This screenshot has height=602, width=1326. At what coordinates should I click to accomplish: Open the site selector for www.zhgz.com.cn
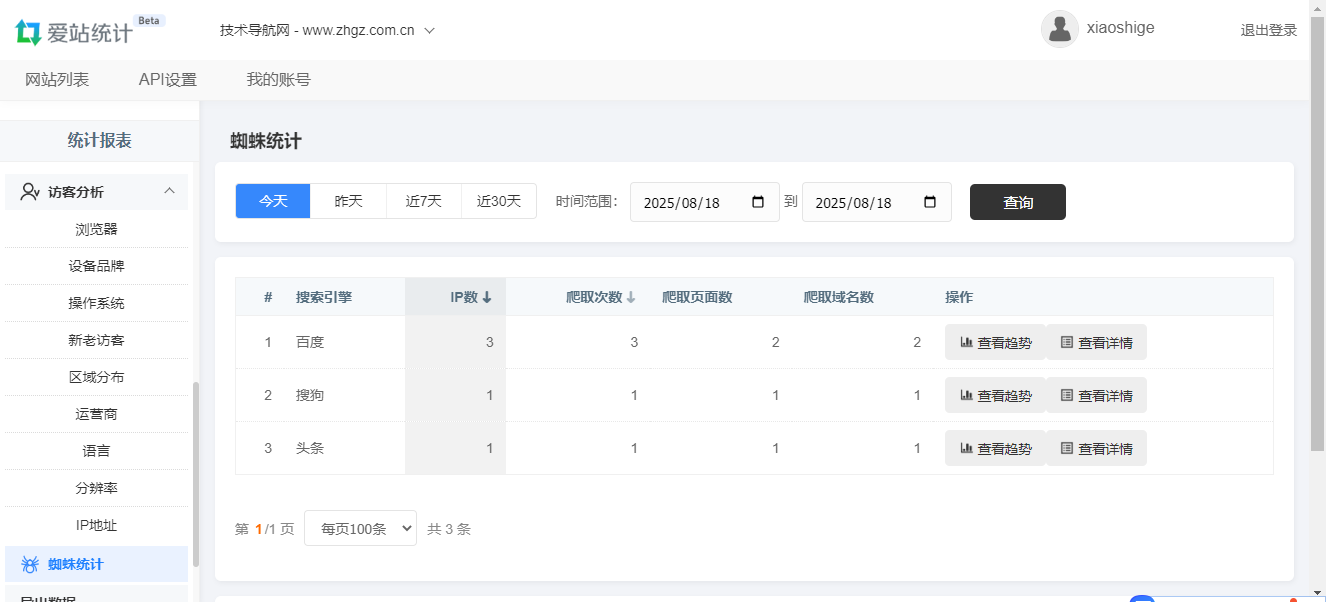[x=324, y=30]
